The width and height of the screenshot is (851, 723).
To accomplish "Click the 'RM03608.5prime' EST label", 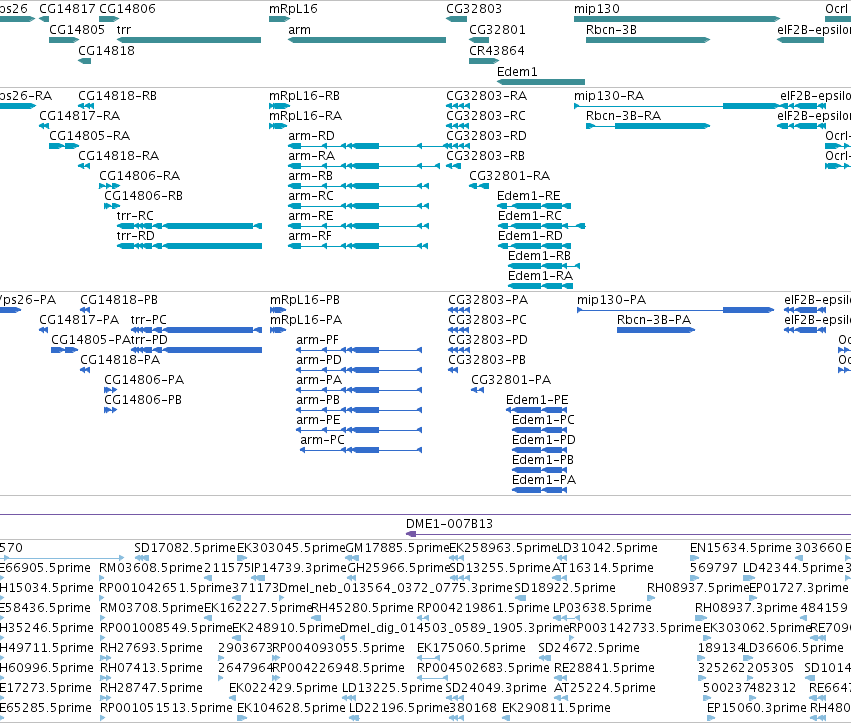I will [x=151, y=568].
